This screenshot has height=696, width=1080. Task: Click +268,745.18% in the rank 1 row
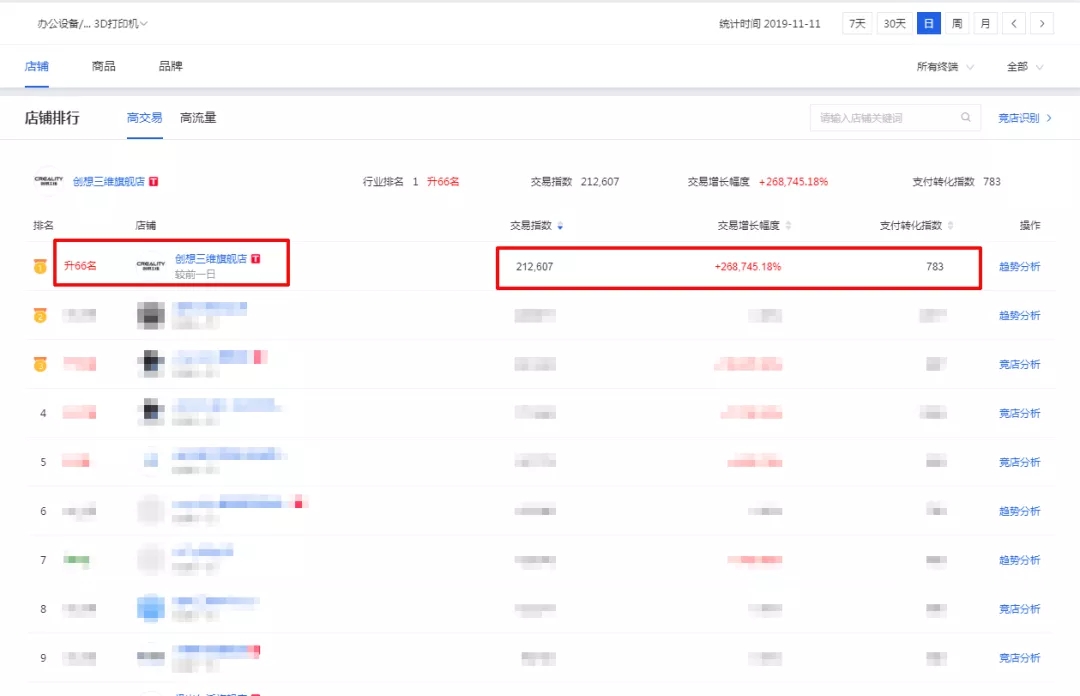point(747,267)
